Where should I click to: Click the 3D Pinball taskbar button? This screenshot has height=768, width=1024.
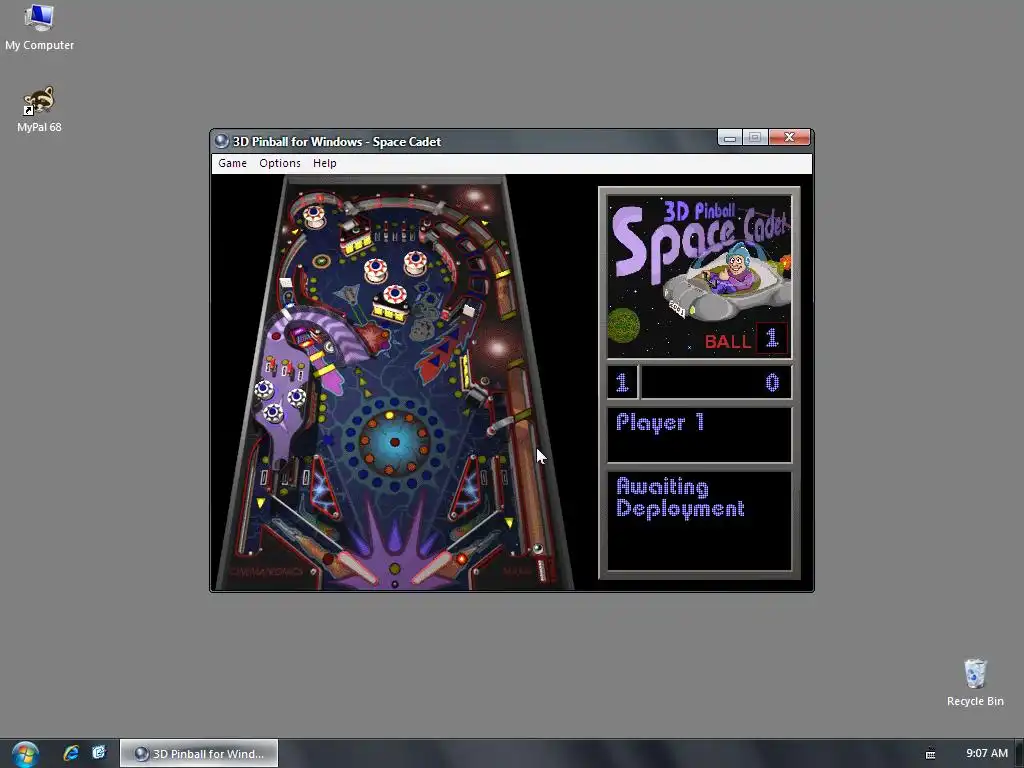coord(199,754)
